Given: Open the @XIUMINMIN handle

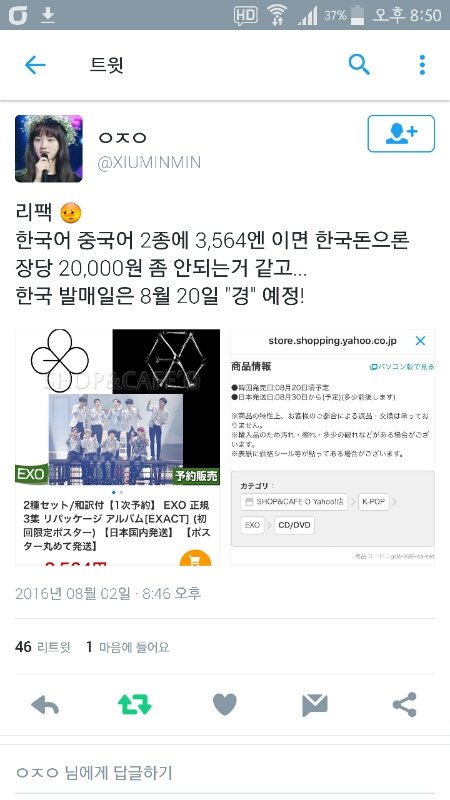Looking at the screenshot, I should click(149, 163).
